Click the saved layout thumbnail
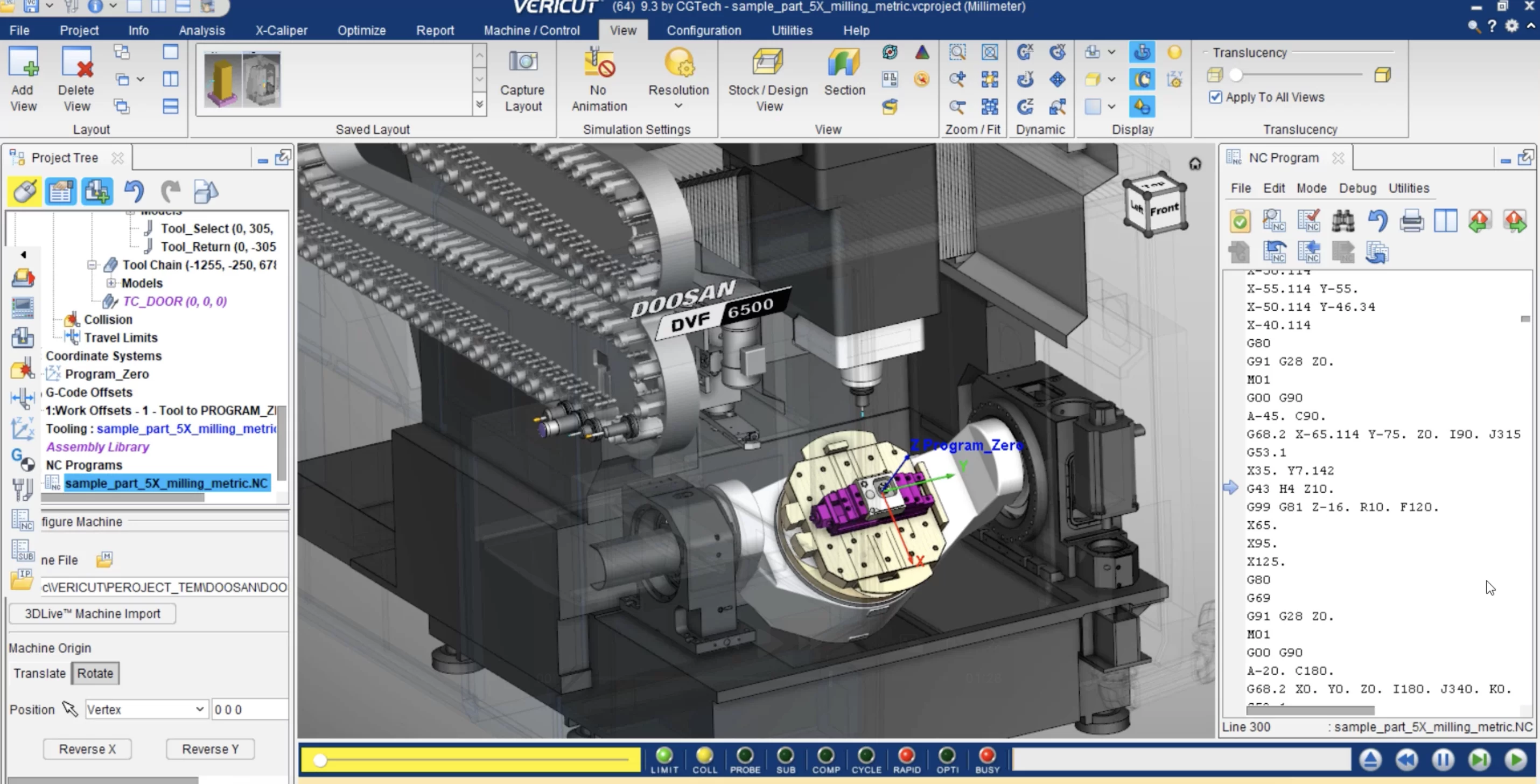The width and height of the screenshot is (1540, 784). (242, 79)
